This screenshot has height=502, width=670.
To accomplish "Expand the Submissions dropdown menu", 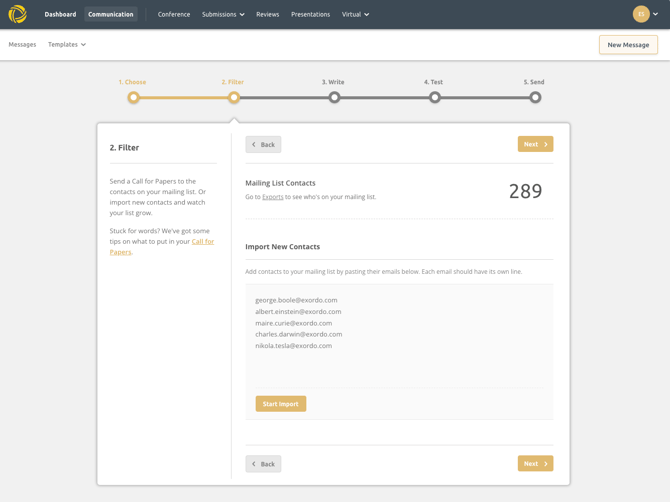I will pos(223,14).
